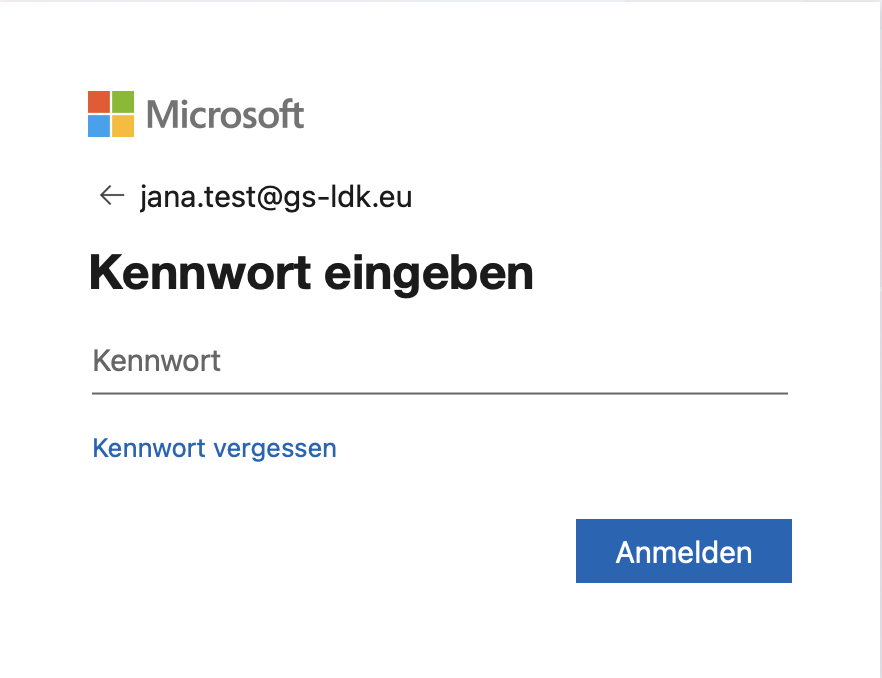Open the Kennwort vergessen link
Viewport: 882px width, 678px height.
[214, 448]
